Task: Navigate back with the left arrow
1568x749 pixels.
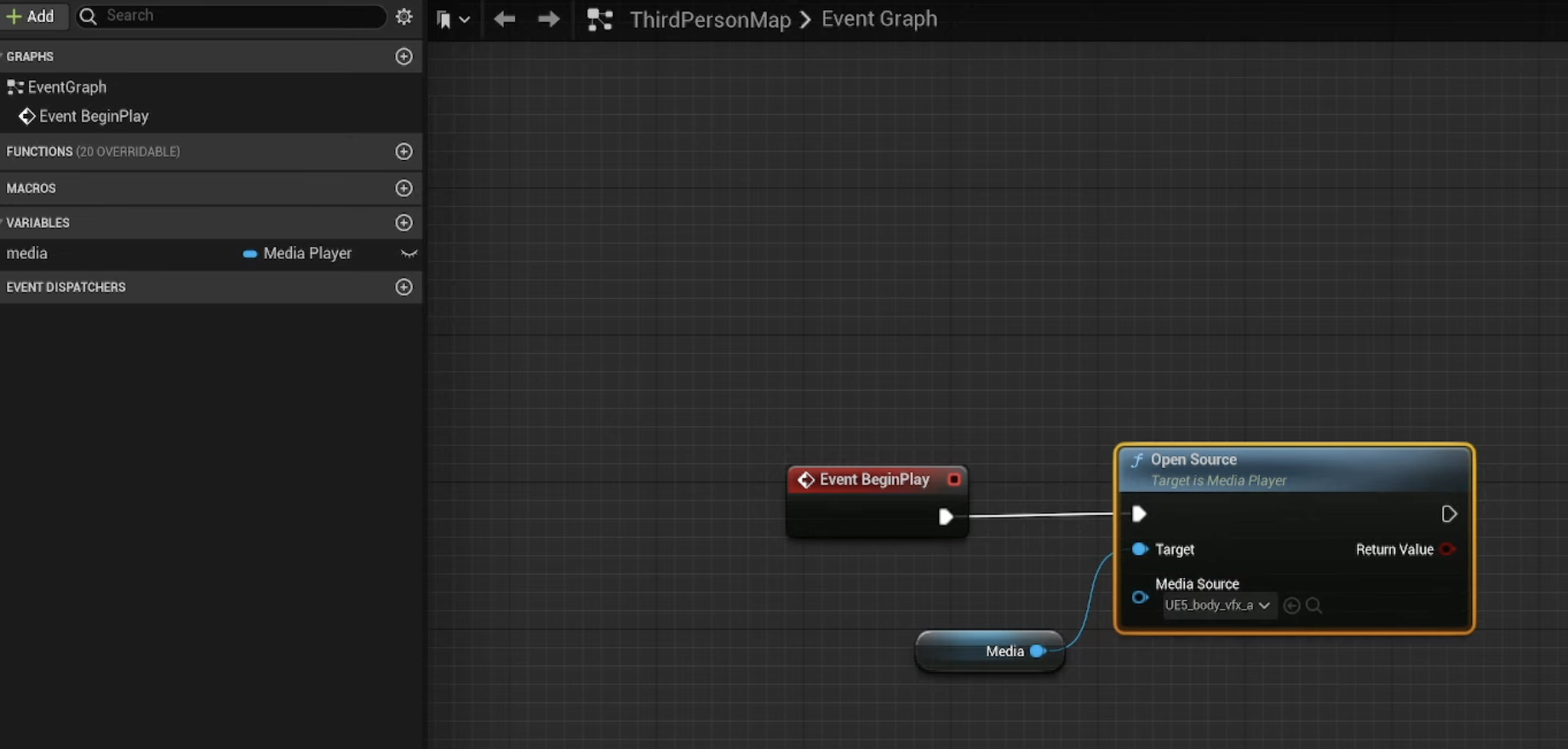Action: click(505, 19)
